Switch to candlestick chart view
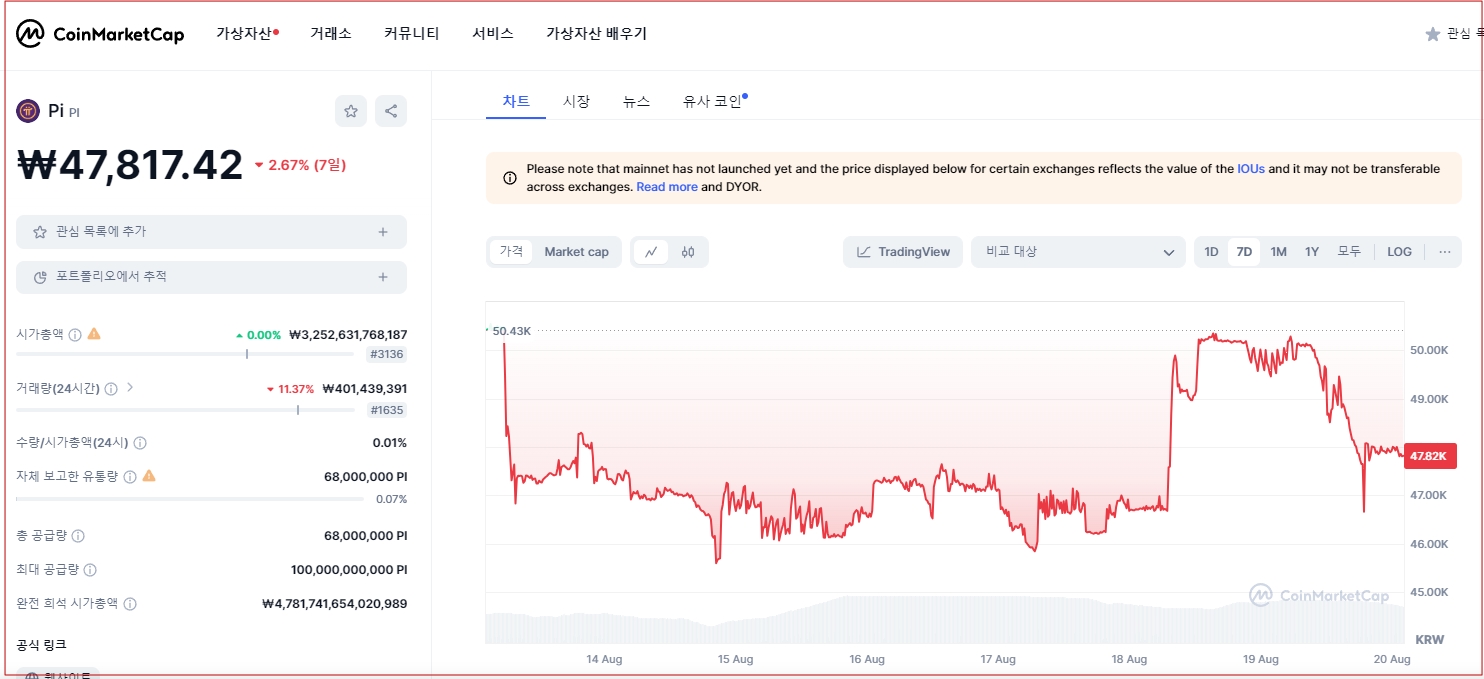This screenshot has height=679, width=1484. click(x=688, y=252)
